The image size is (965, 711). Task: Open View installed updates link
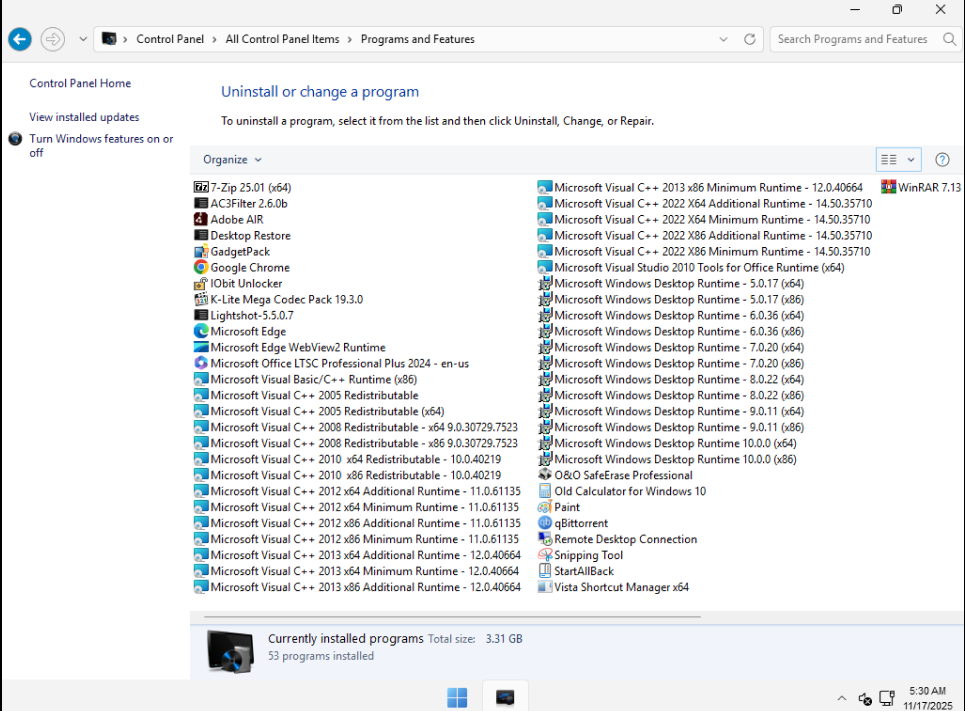point(84,117)
